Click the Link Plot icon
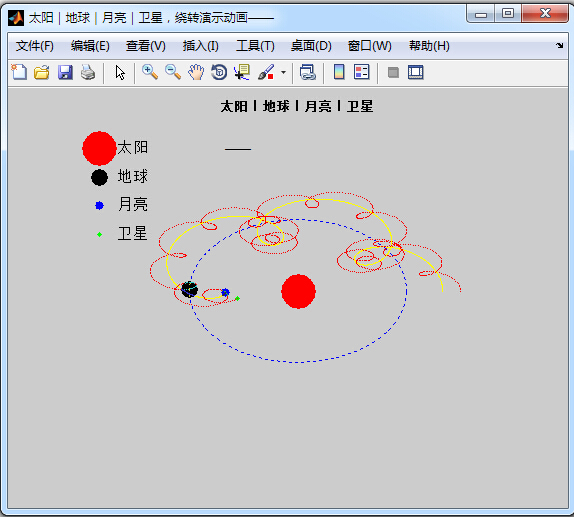 point(308,72)
